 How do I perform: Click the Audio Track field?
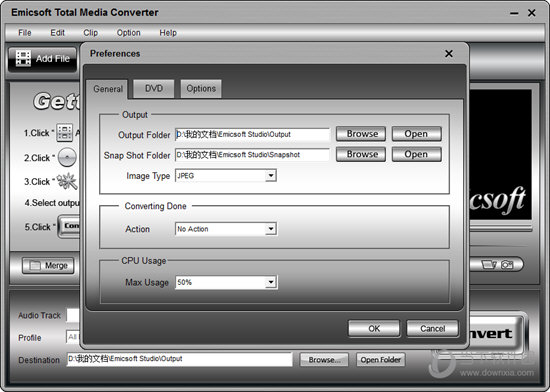point(73,315)
